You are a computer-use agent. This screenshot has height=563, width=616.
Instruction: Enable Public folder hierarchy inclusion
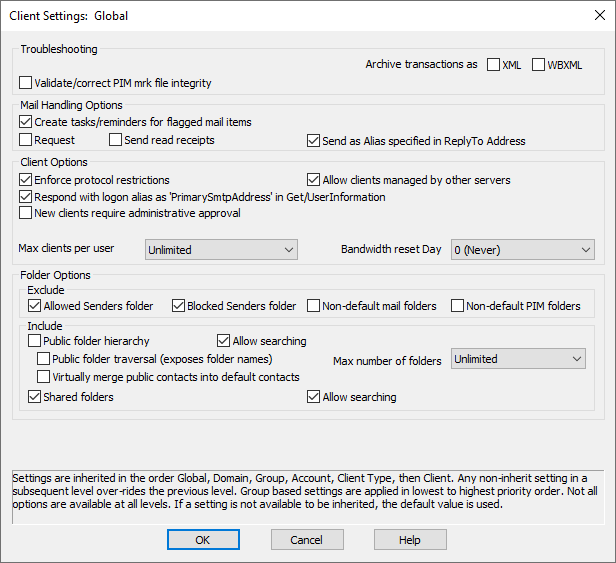click(35, 341)
